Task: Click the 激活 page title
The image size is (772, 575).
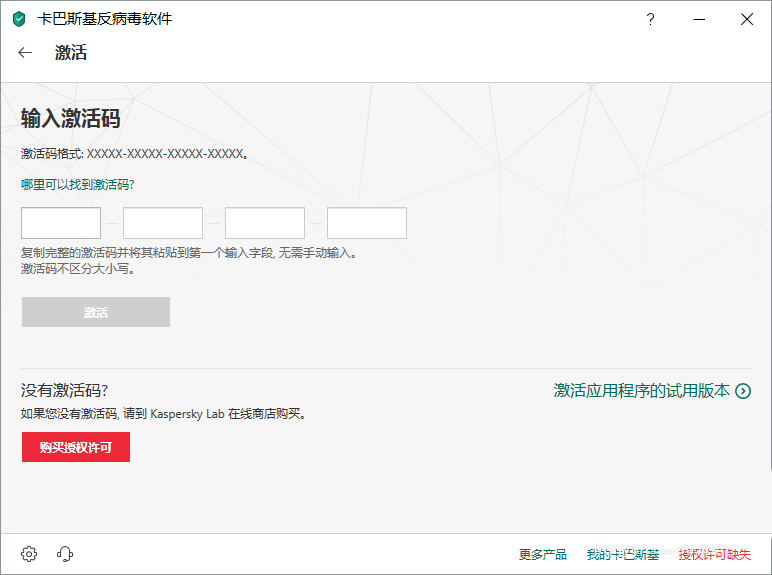Action: [71, 53]
